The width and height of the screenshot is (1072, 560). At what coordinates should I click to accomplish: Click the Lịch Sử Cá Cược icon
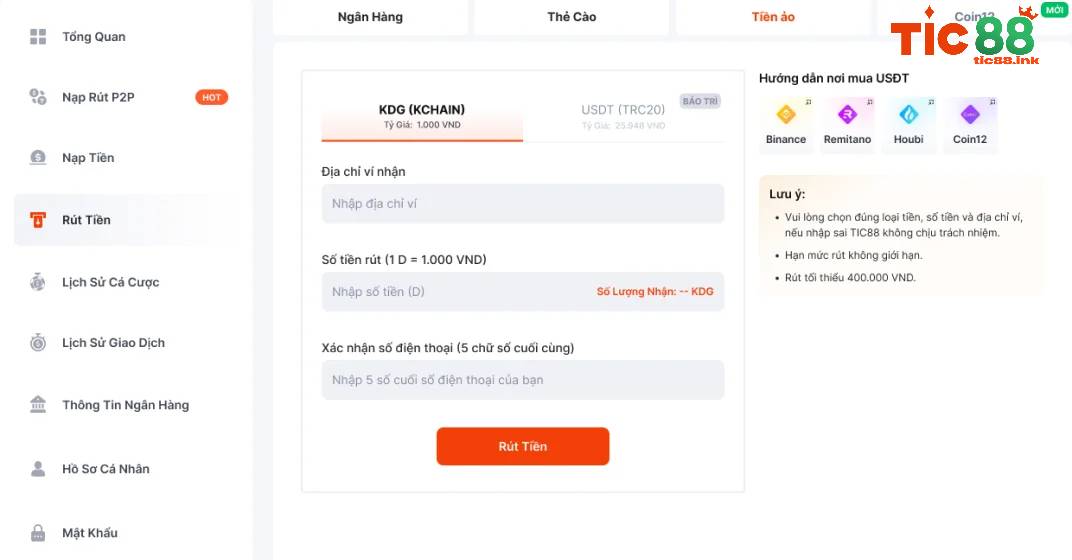(x=38, y=282)
